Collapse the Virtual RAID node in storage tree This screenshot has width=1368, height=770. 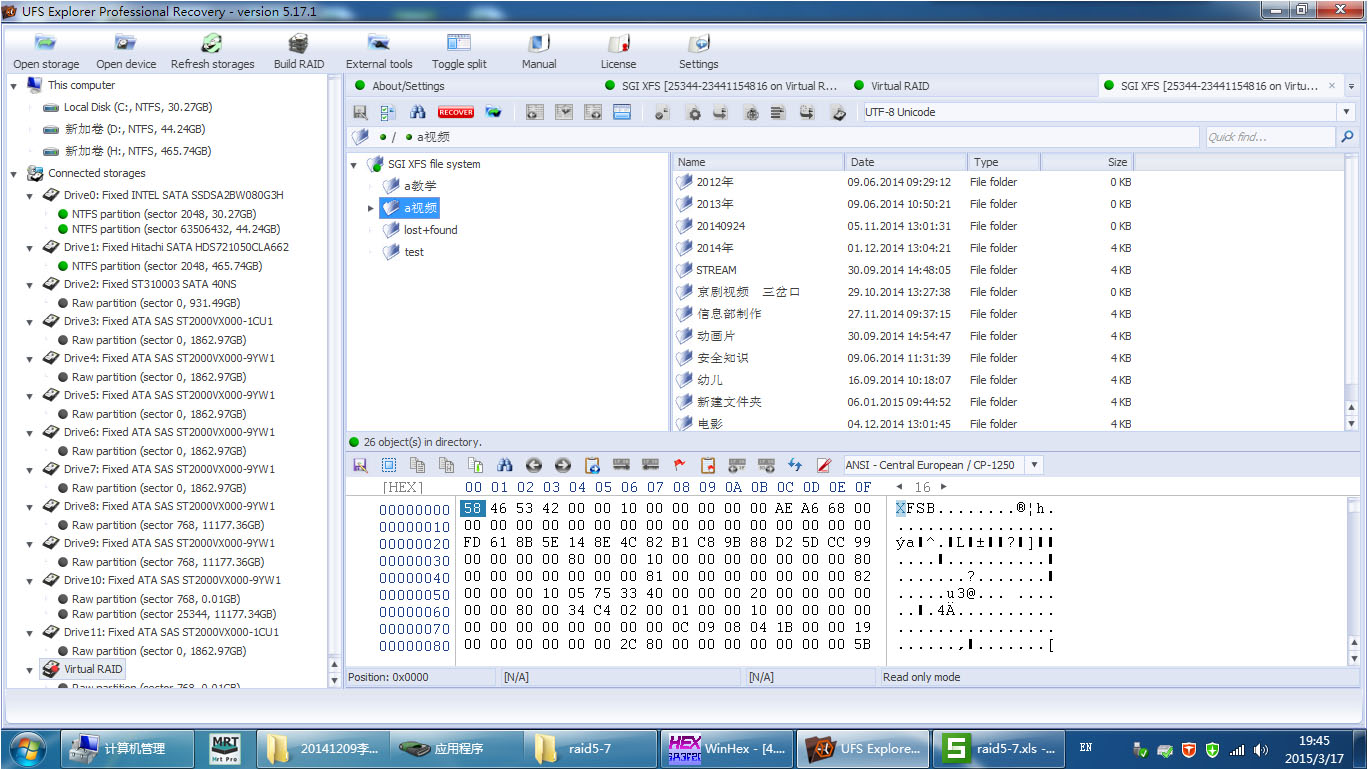pos(30,669)
